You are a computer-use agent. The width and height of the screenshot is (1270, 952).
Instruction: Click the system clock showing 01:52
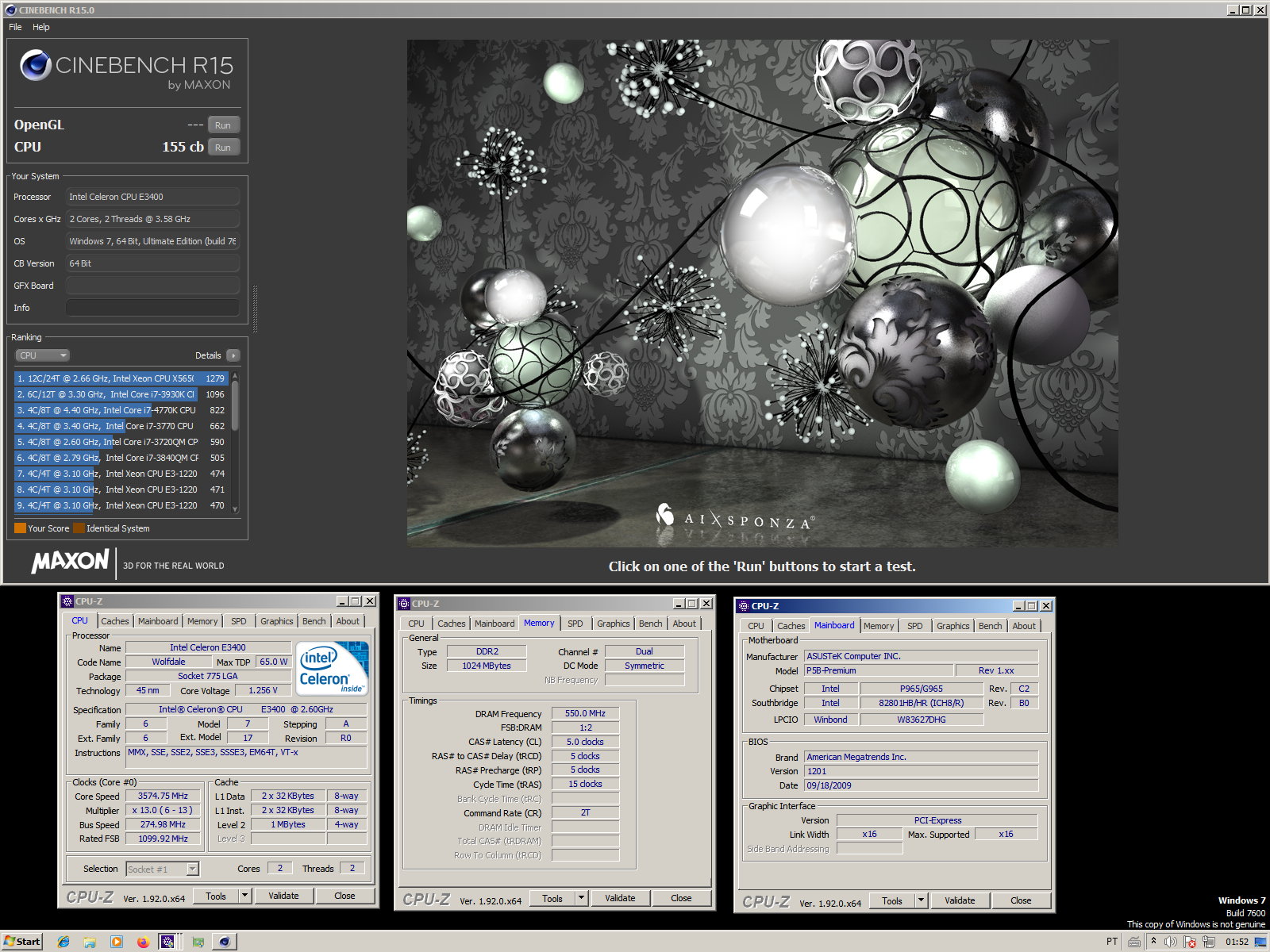point(1237,942)
